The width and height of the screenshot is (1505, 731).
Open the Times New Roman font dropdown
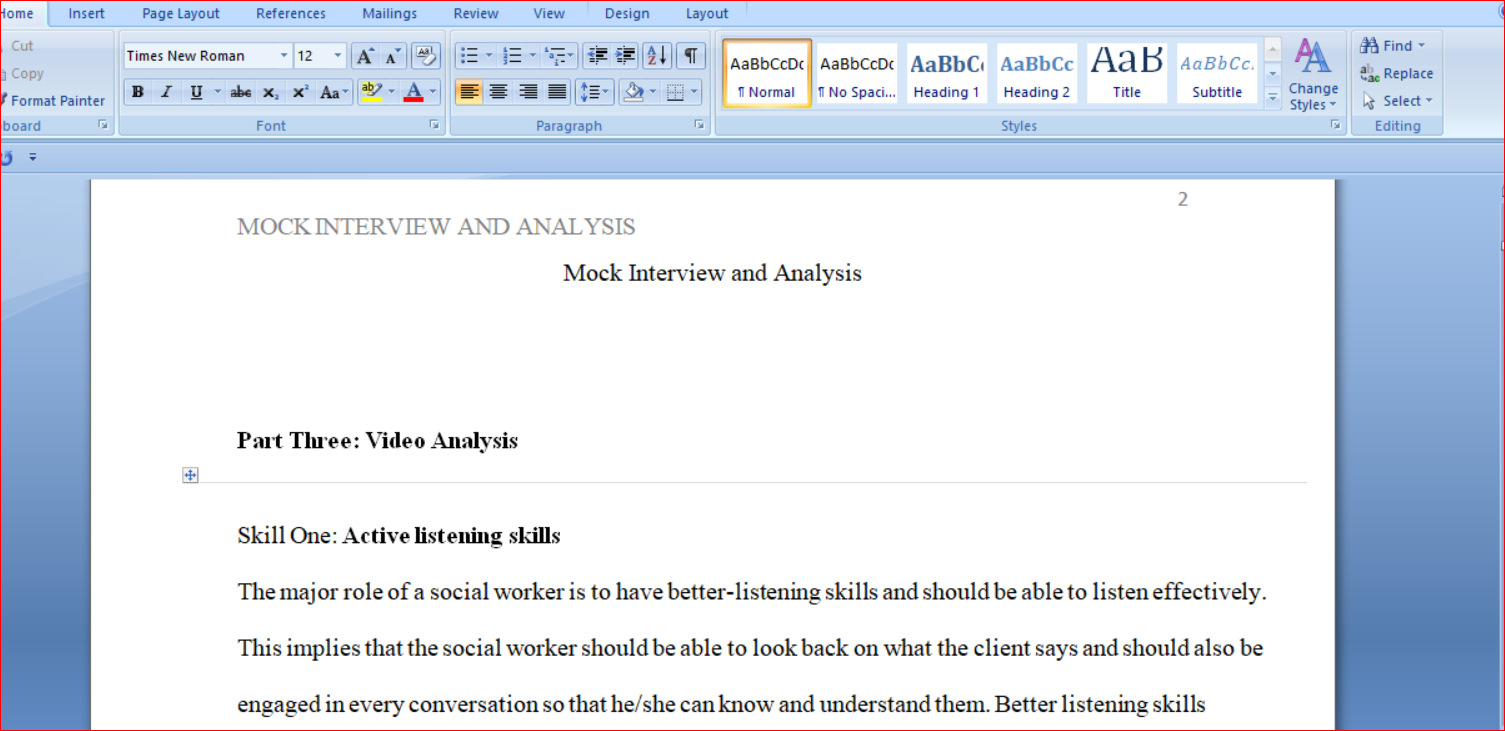(284, 56)
